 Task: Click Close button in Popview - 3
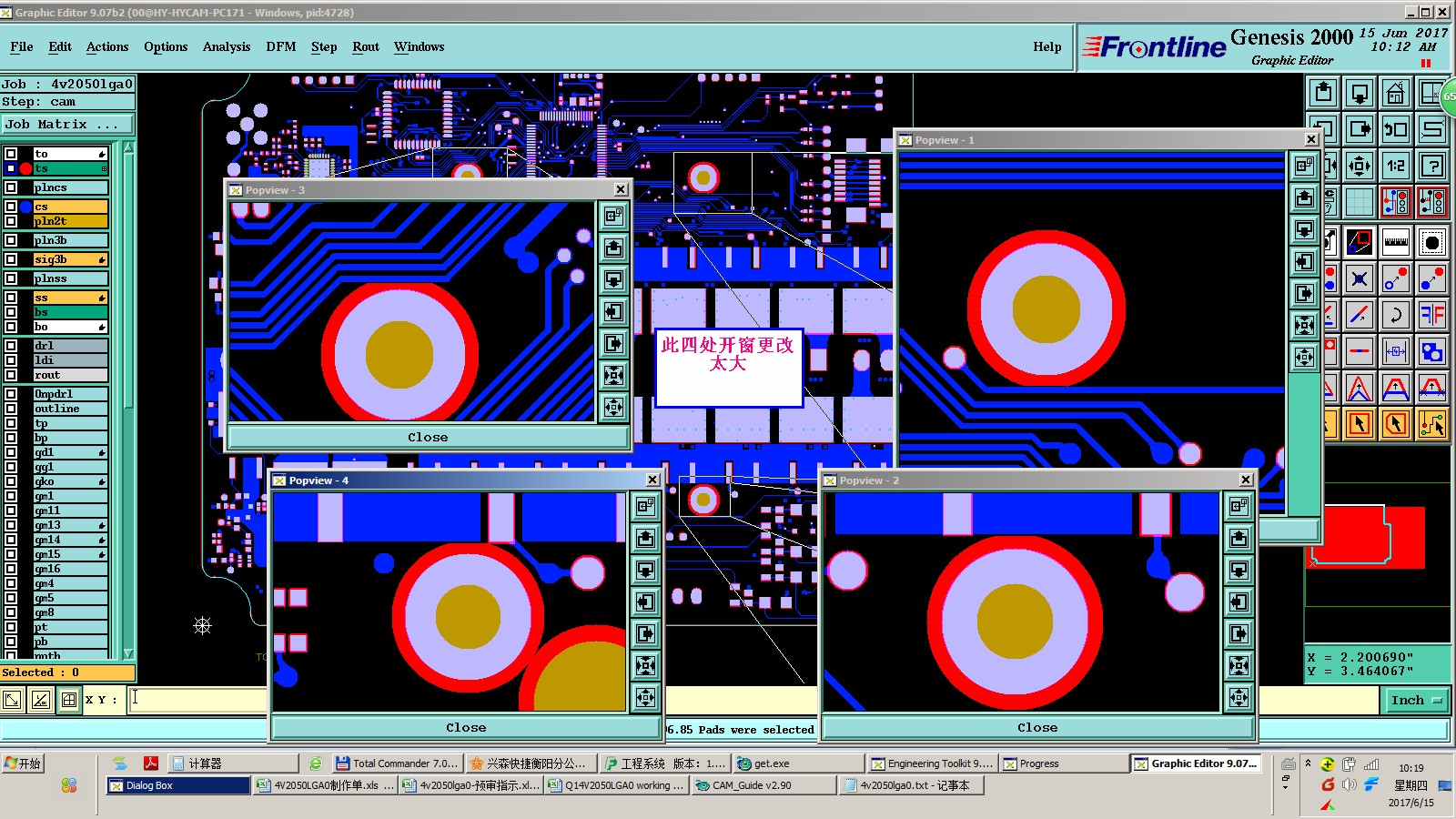(428, 438)
